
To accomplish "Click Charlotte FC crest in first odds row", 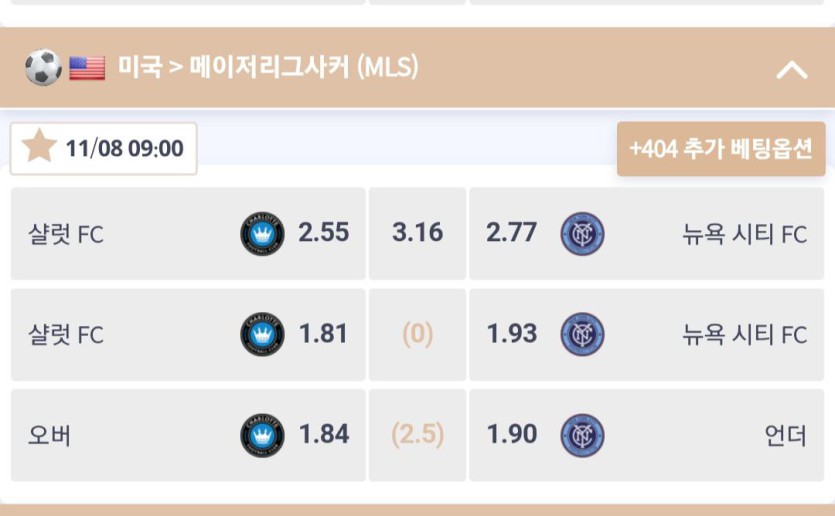I will [x=262, y=234].
